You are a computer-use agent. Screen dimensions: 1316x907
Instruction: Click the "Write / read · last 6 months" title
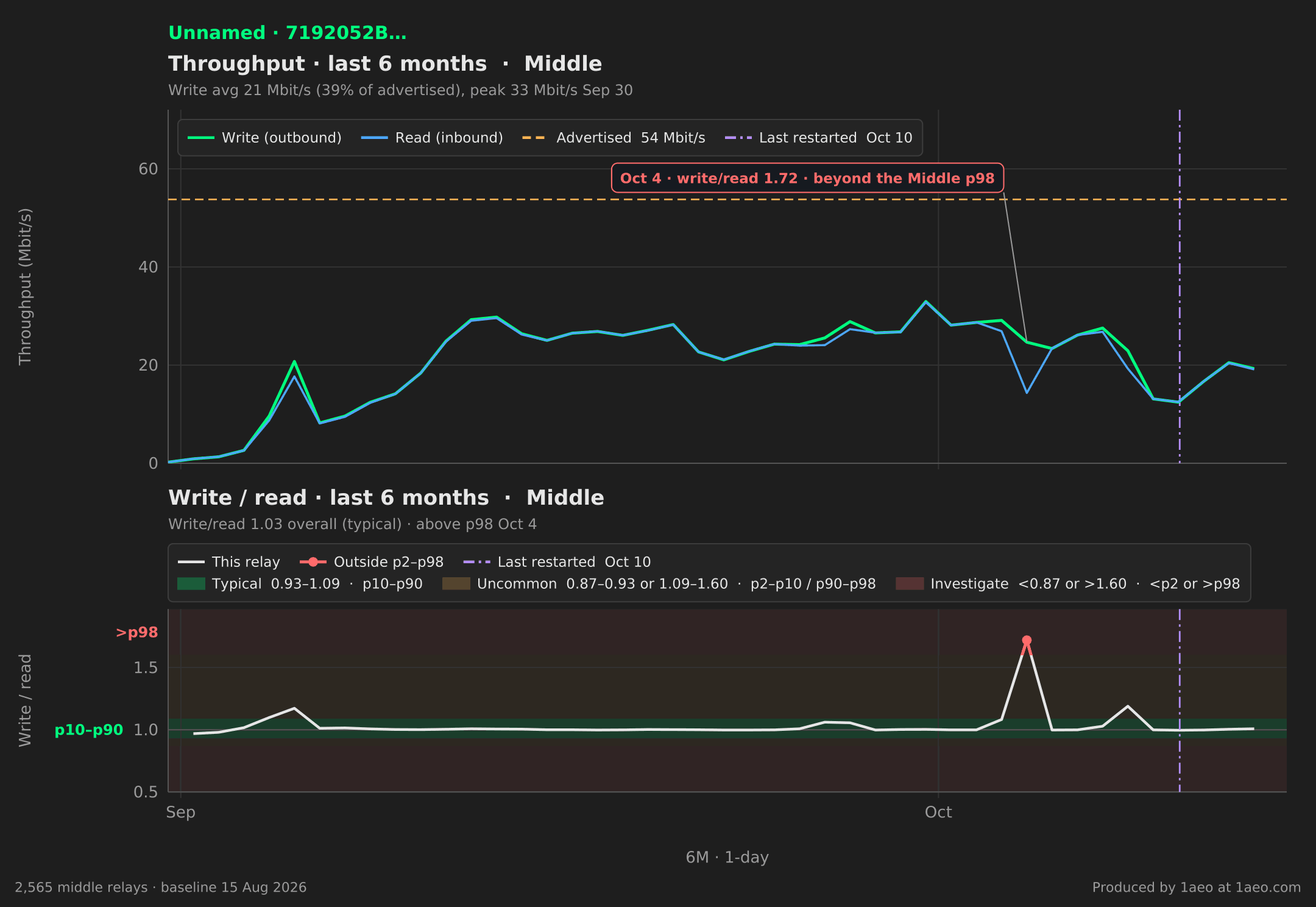[x=386, y=498]
